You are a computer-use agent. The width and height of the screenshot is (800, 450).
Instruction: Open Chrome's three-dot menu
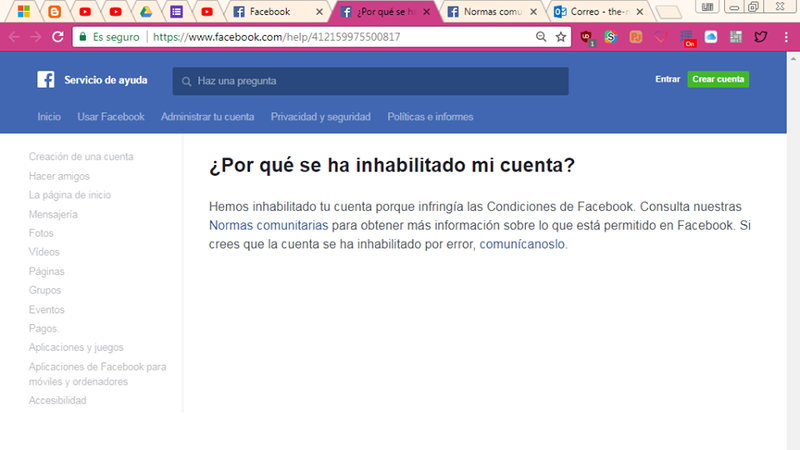[x=786, y=37]
